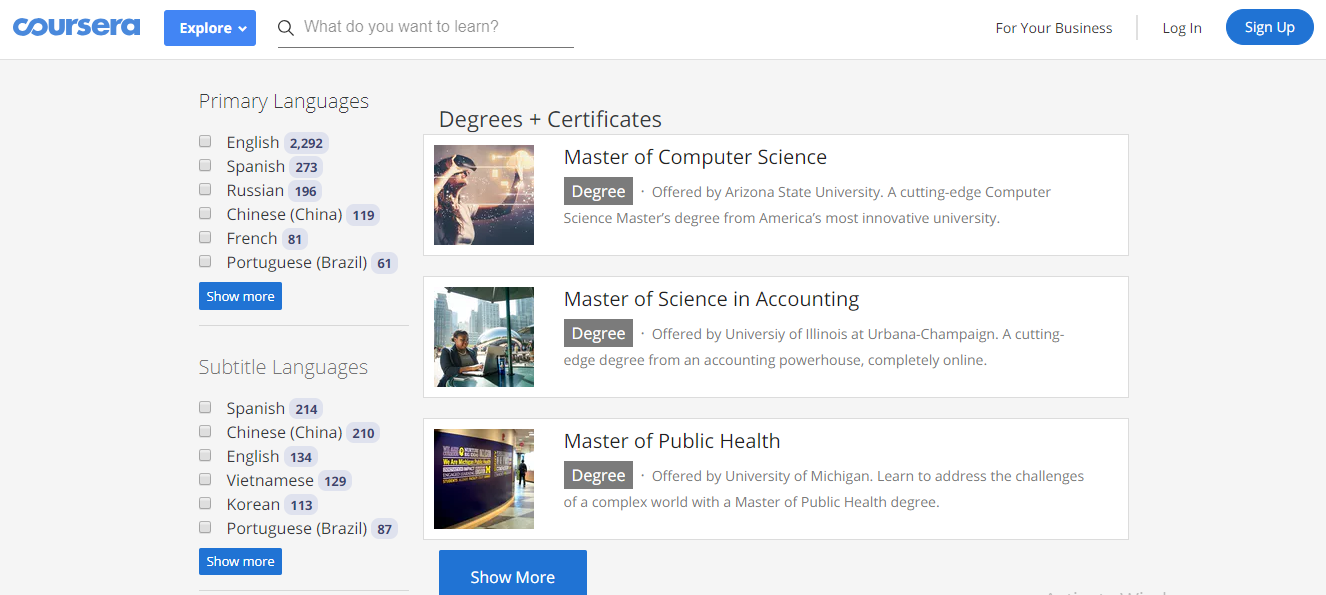Viewport: 1326px width, 595px height.
Task: Click the Arizona State University description text
Action: (808, 205)
